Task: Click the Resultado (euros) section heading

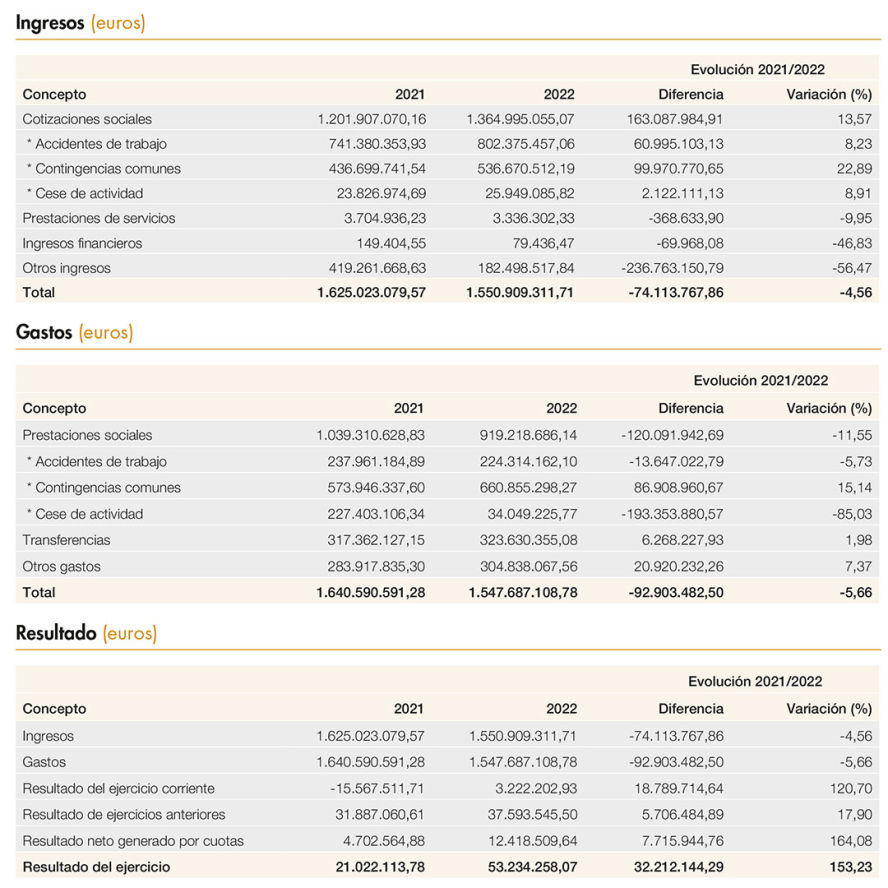Action: [86, 633]
